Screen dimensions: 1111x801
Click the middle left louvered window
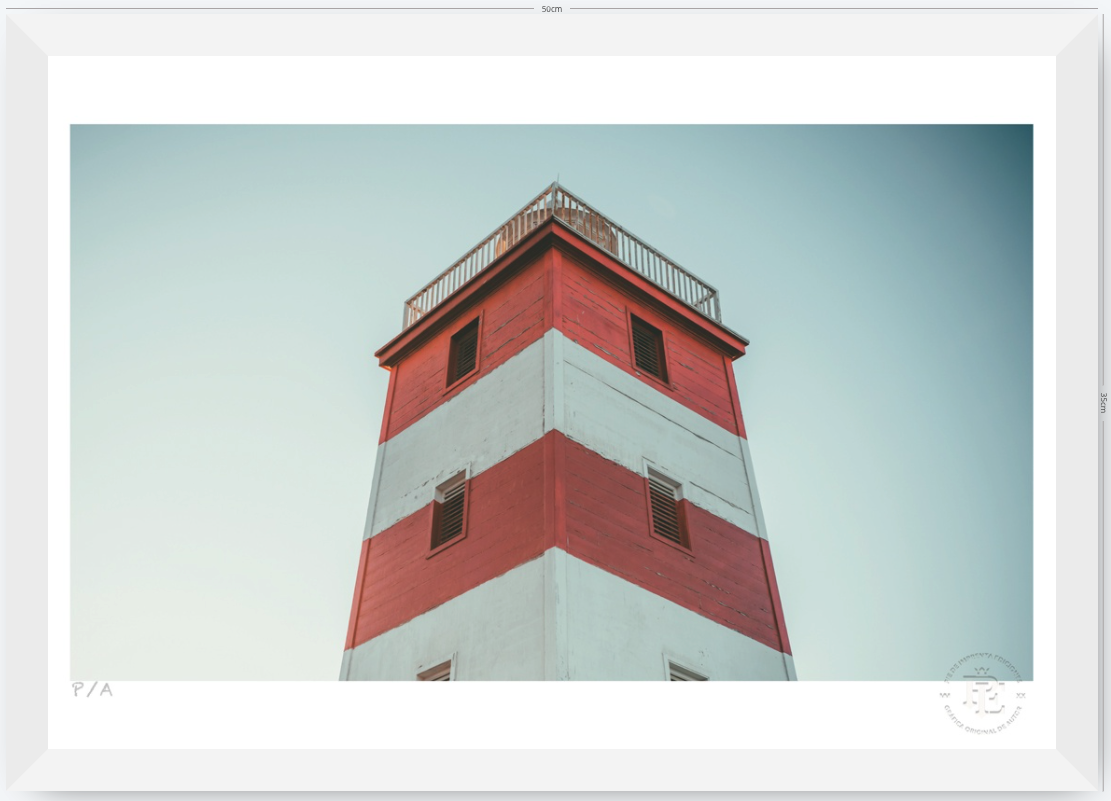(449, 511)
